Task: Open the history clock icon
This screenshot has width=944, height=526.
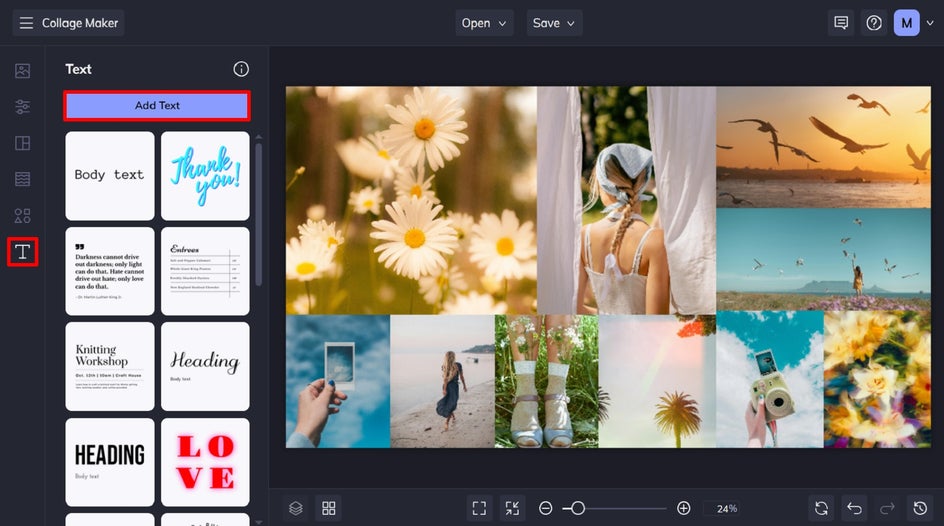Action: click(920, 509)
